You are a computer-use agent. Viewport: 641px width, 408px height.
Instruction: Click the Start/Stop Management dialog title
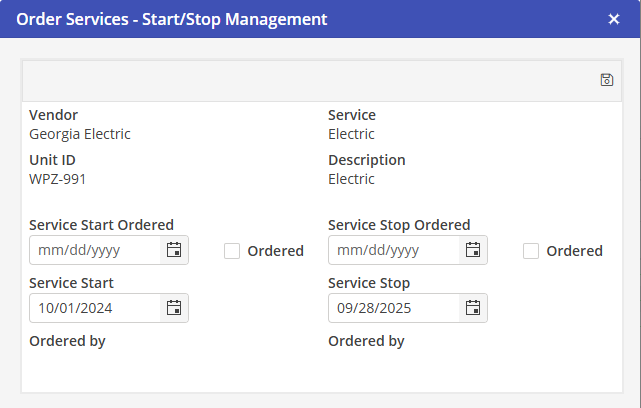172,19
